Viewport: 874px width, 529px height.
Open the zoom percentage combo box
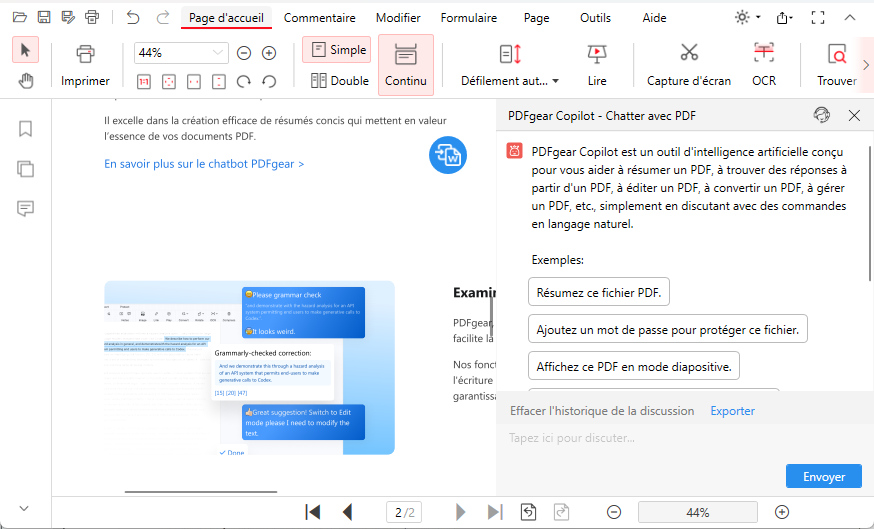181,53
